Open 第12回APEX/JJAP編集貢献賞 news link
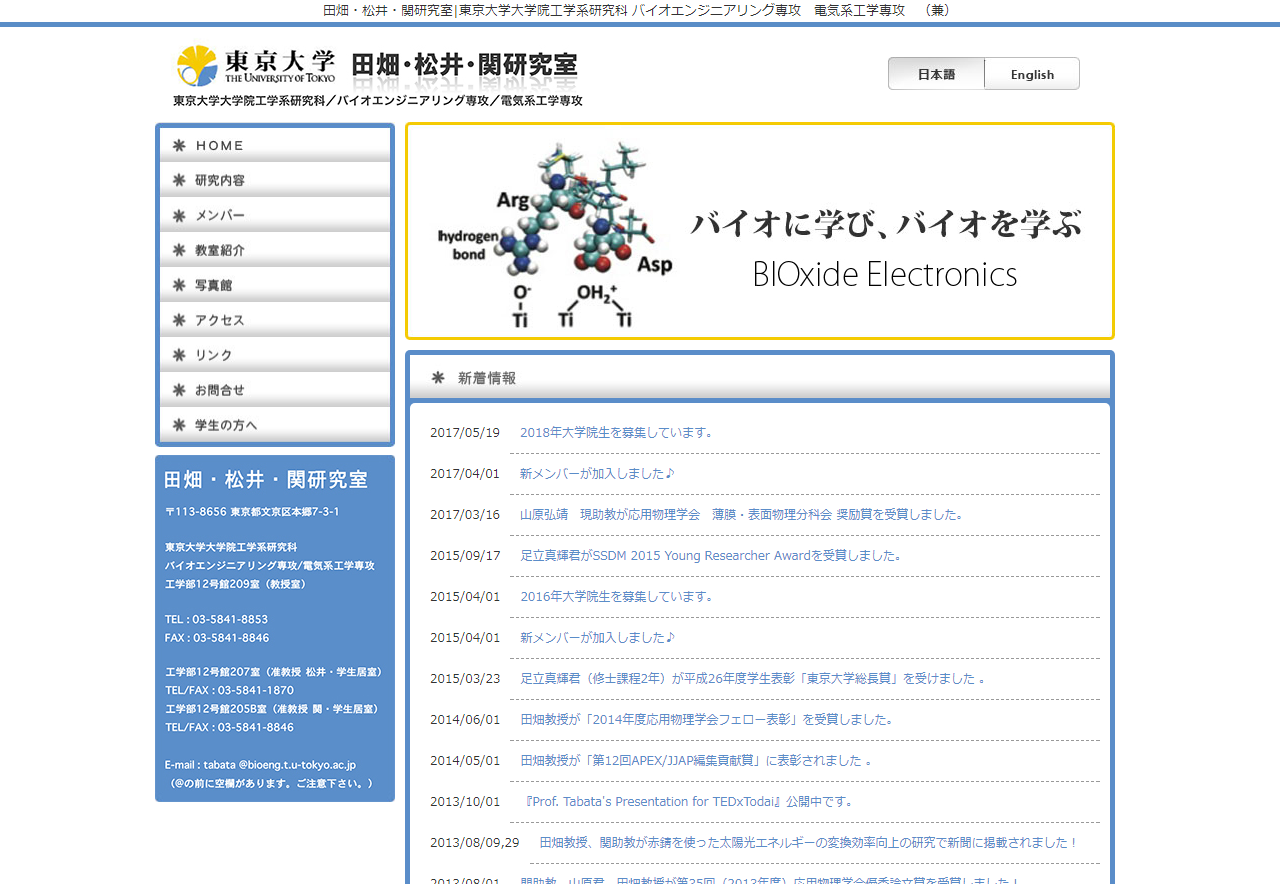1280x884 pixels. click(697, 761)
